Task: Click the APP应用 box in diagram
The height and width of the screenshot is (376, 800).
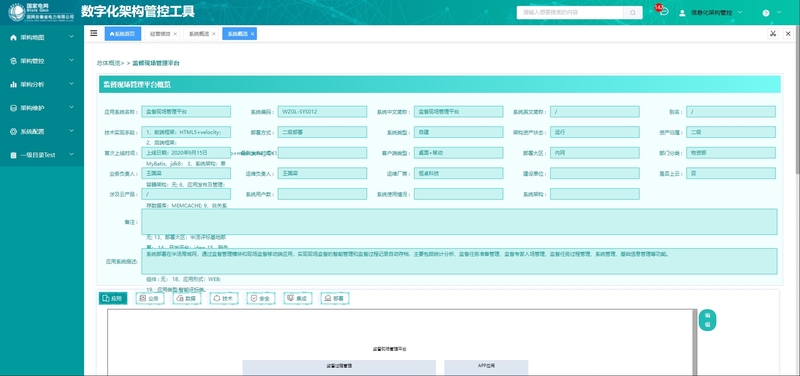Action: click(x=486, y=366)
